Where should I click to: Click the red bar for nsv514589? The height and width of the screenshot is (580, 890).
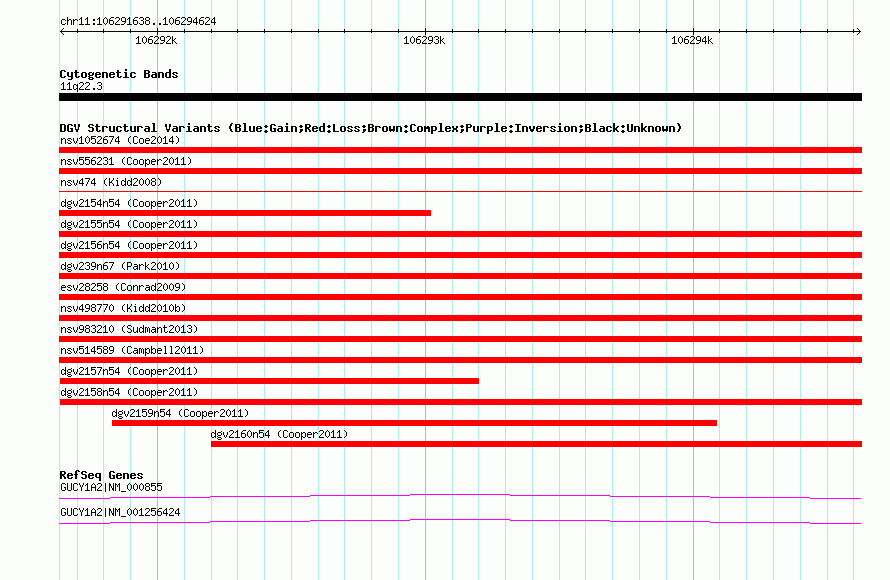coord(460,360)
